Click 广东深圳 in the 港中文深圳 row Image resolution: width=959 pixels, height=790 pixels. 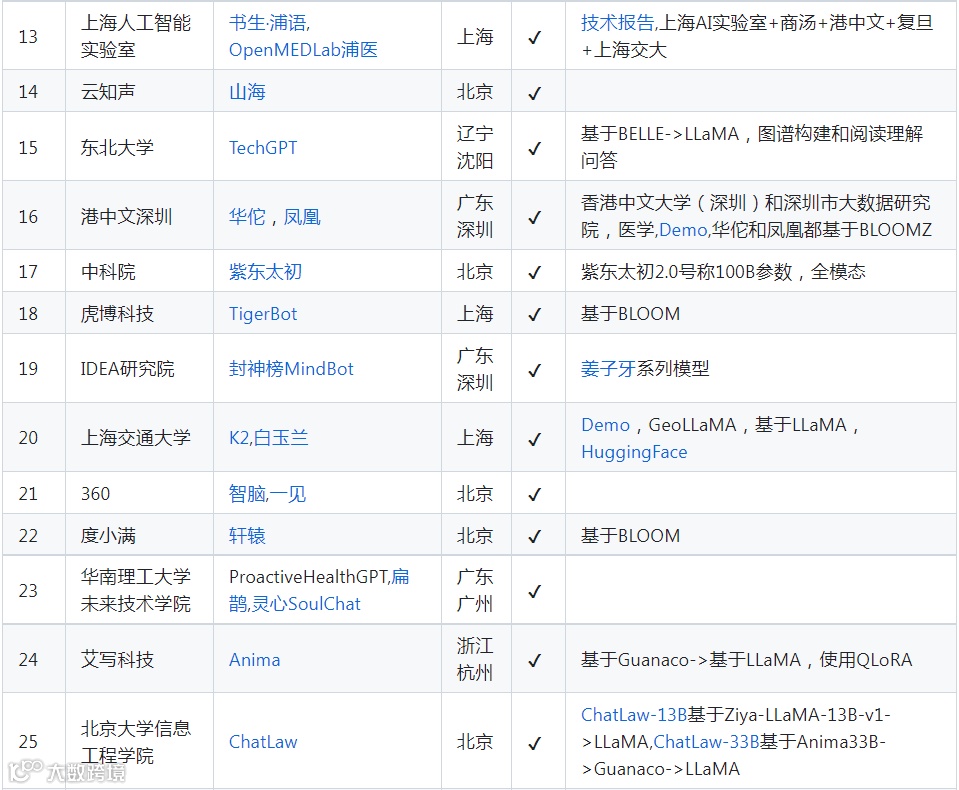point(475,216)
